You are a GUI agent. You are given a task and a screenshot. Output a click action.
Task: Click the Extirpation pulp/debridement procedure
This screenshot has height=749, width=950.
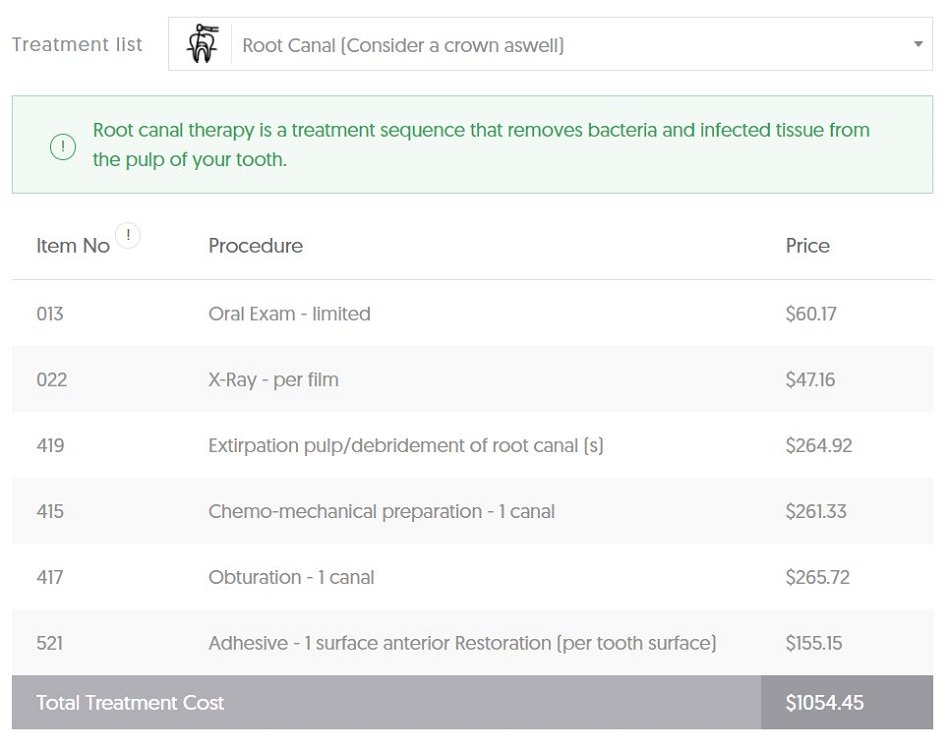[406, 445]
